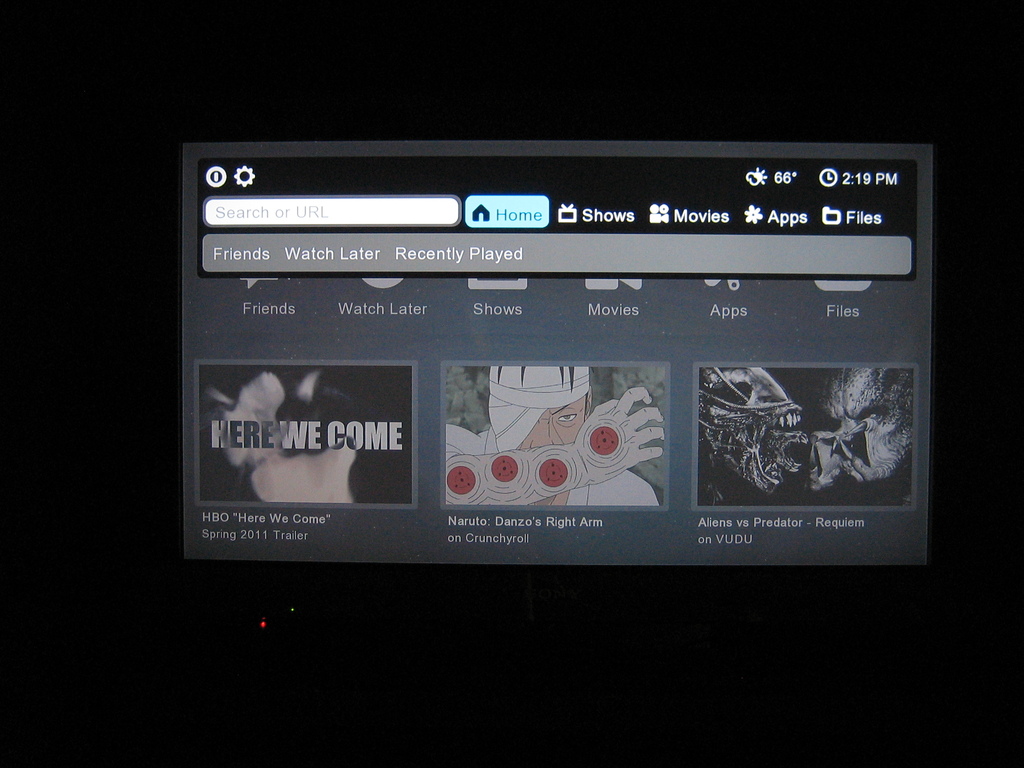Image resolution: width=1024 pixels, height=768 pixels.
Task: Click the "Naruto: Danzo's Right Arm" title text
Action: pos(525,521)
